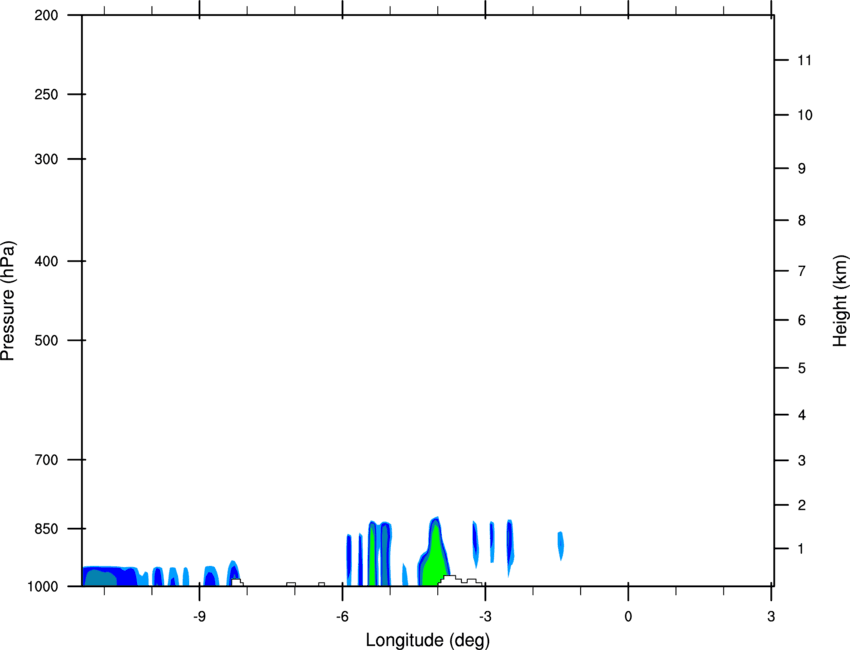Pick the 9 km height label
850x650 pixels.
coord(802,169)
